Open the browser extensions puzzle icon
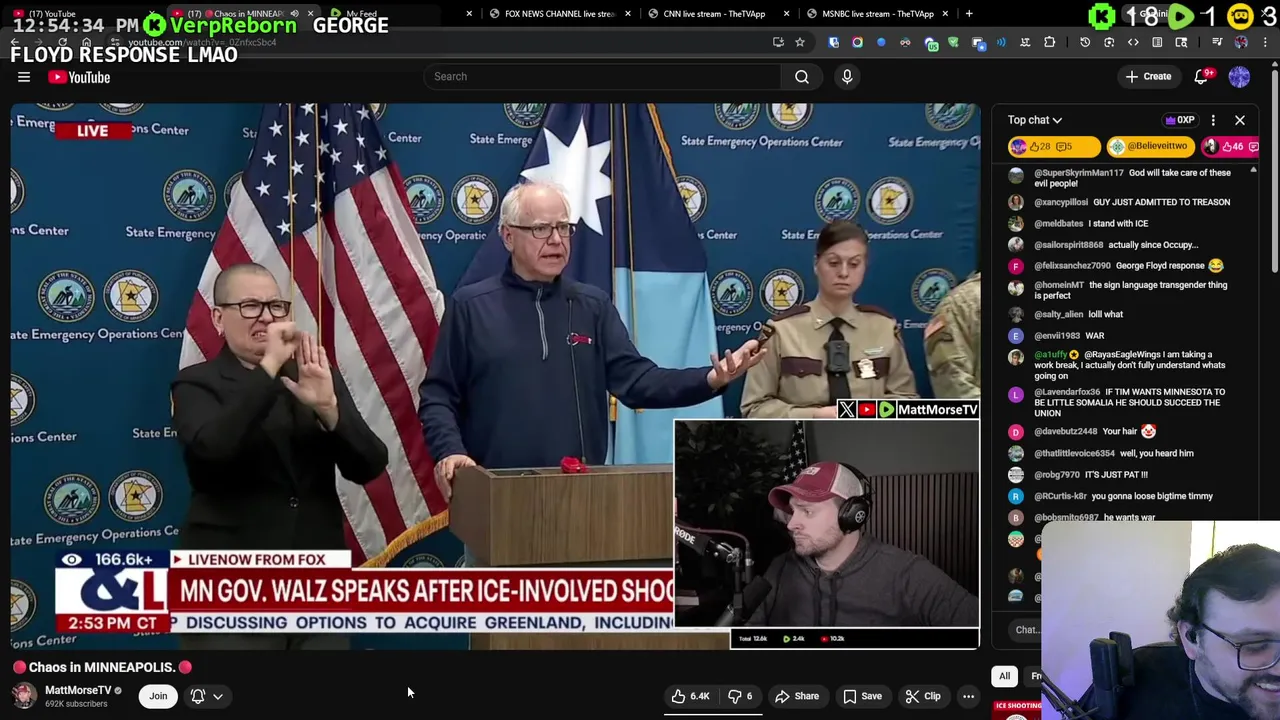The height and width of the screenshot is (720, 1280). (1049, 42)
